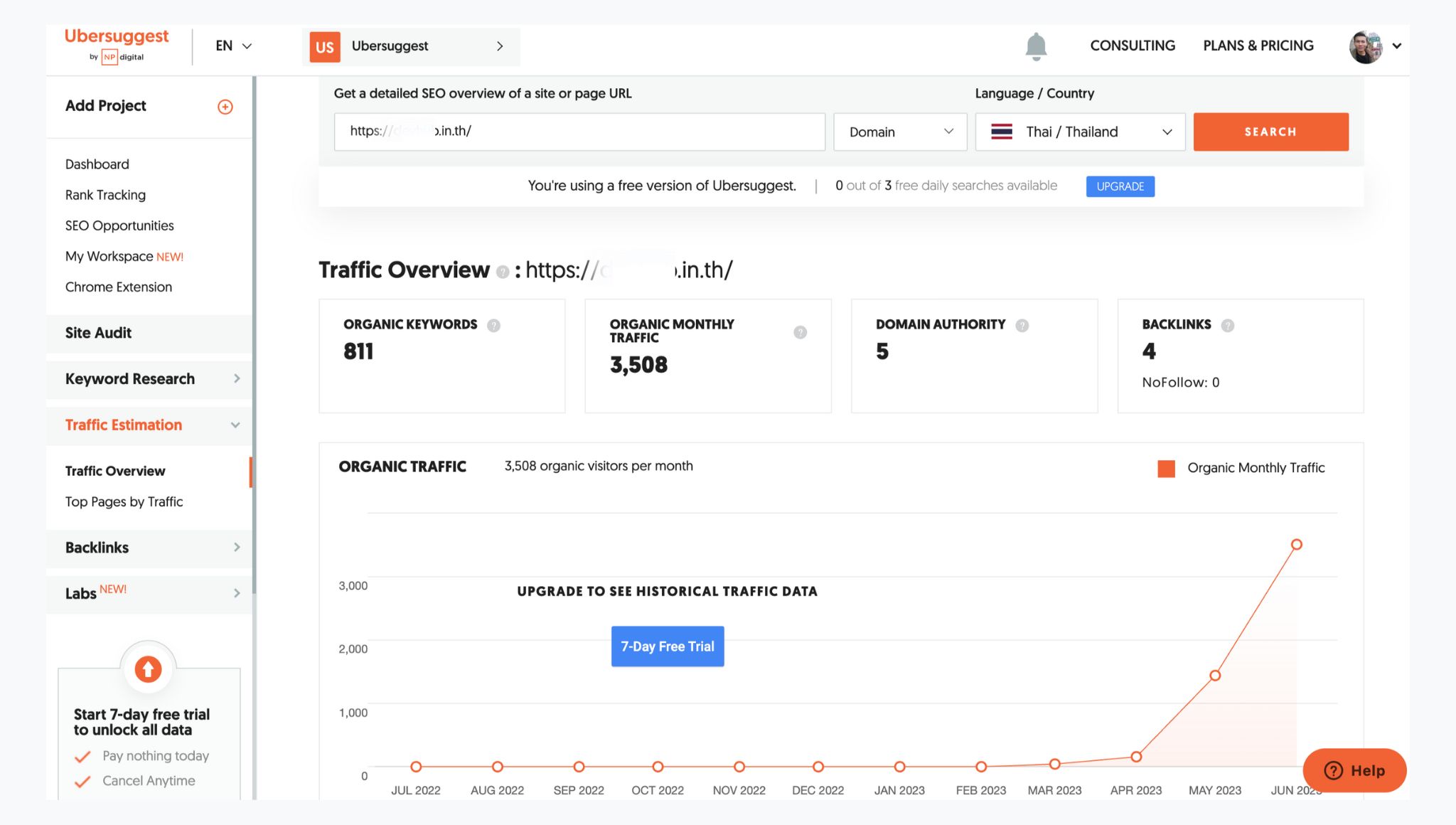Click the orange SEARCH button
1456x825 pixels.
point(1270,132)
